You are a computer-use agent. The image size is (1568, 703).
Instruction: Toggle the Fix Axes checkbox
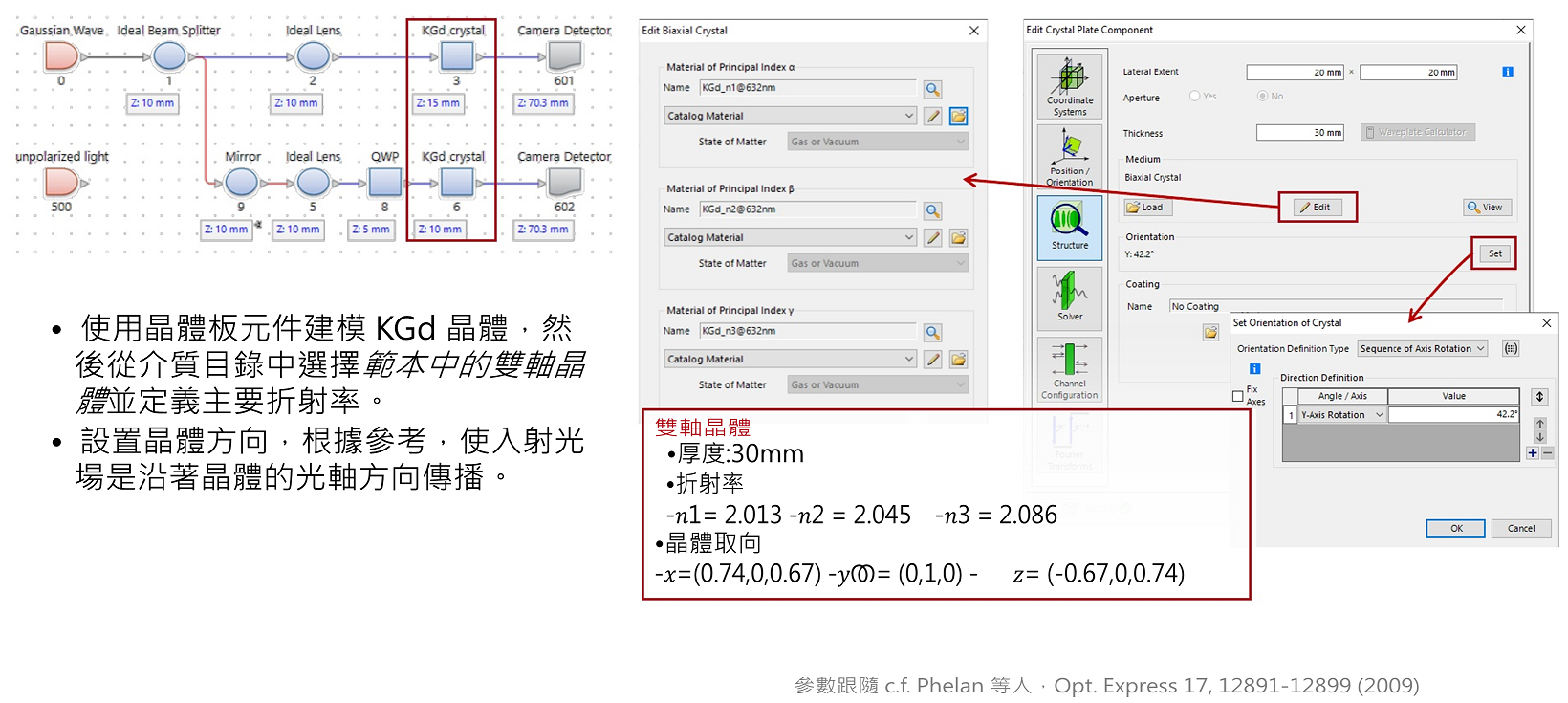(1238, 395)
